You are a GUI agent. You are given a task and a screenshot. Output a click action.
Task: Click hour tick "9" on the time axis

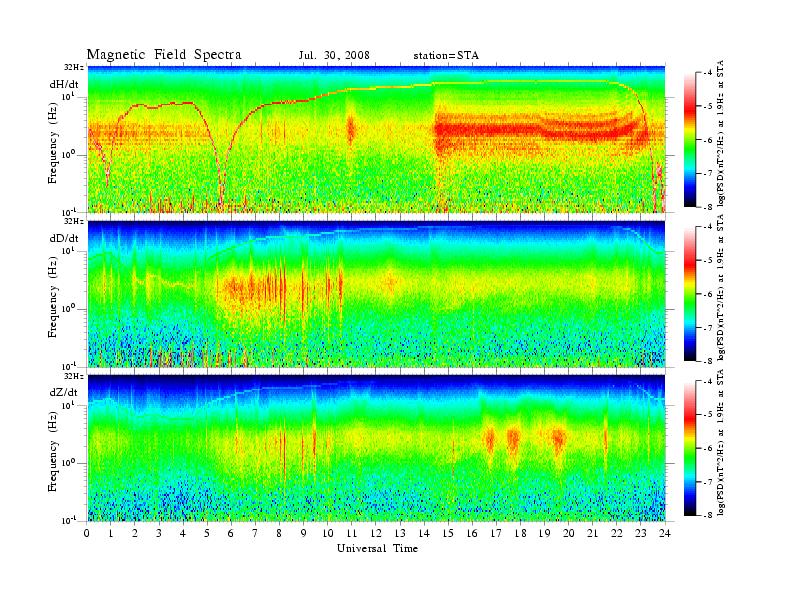[304, 533]
